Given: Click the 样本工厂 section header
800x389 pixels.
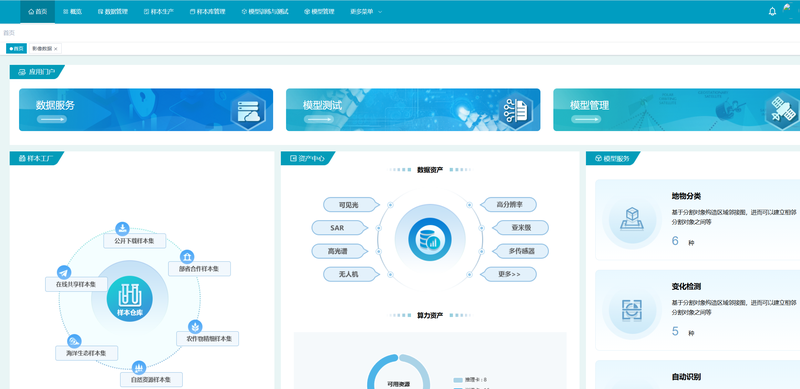Looking at the screenshot, I should point(37,158).
